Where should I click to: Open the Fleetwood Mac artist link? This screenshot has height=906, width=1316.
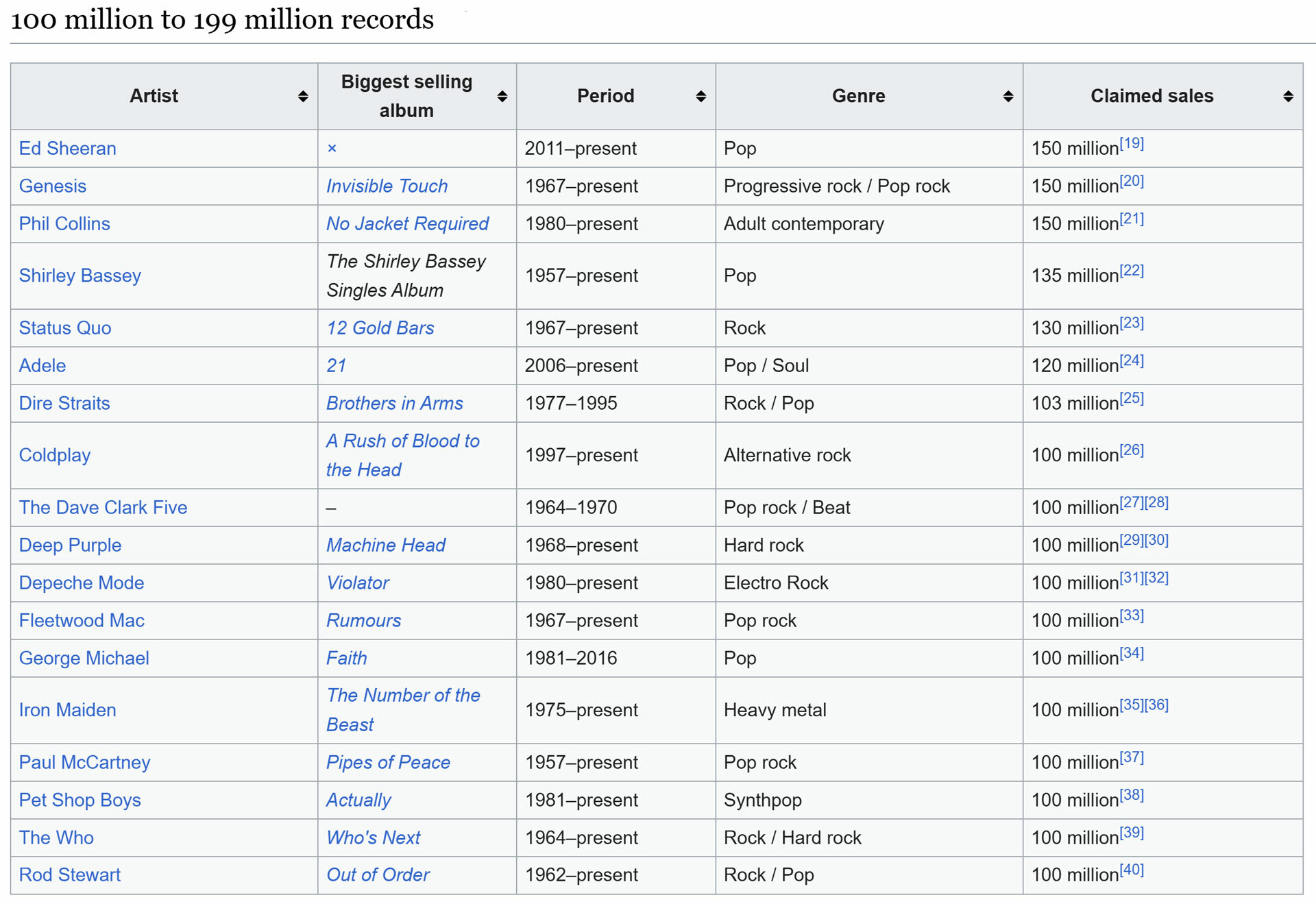(x=82, y=621)
